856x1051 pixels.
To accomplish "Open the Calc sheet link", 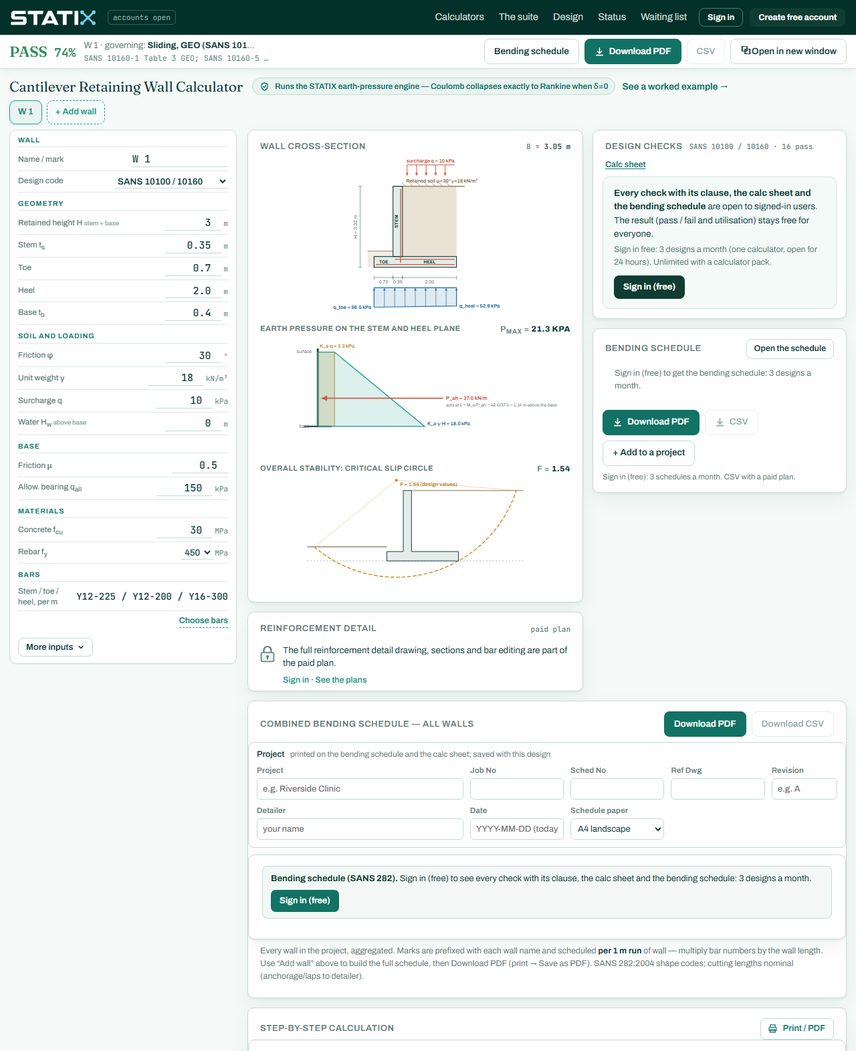I will [625, 164].
